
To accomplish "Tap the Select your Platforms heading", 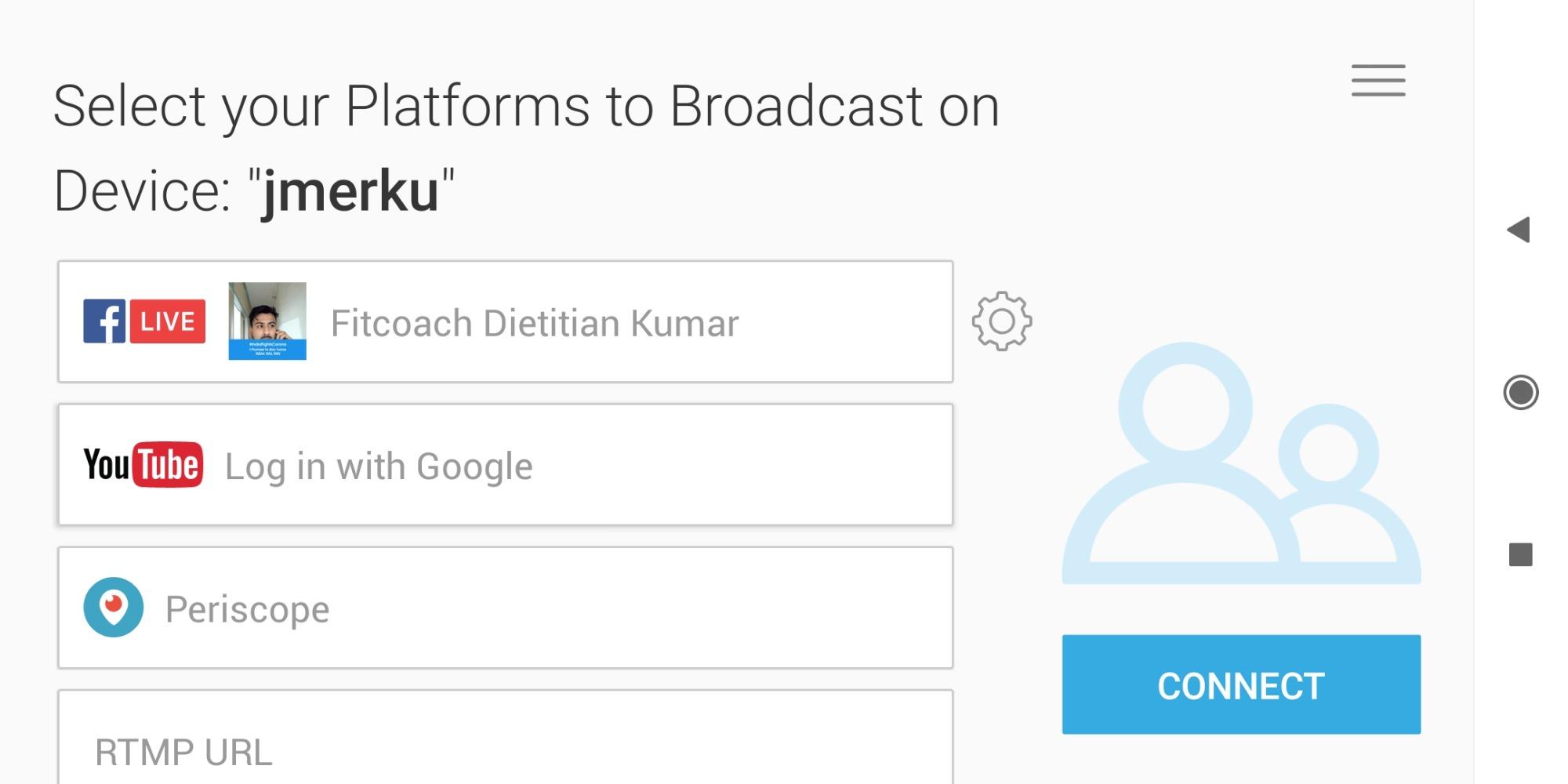I will coord(526,106).
